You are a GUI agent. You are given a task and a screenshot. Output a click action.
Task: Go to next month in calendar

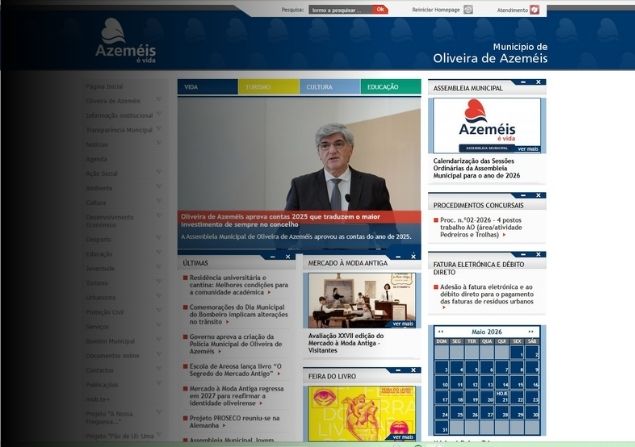[x=531, y=332]
